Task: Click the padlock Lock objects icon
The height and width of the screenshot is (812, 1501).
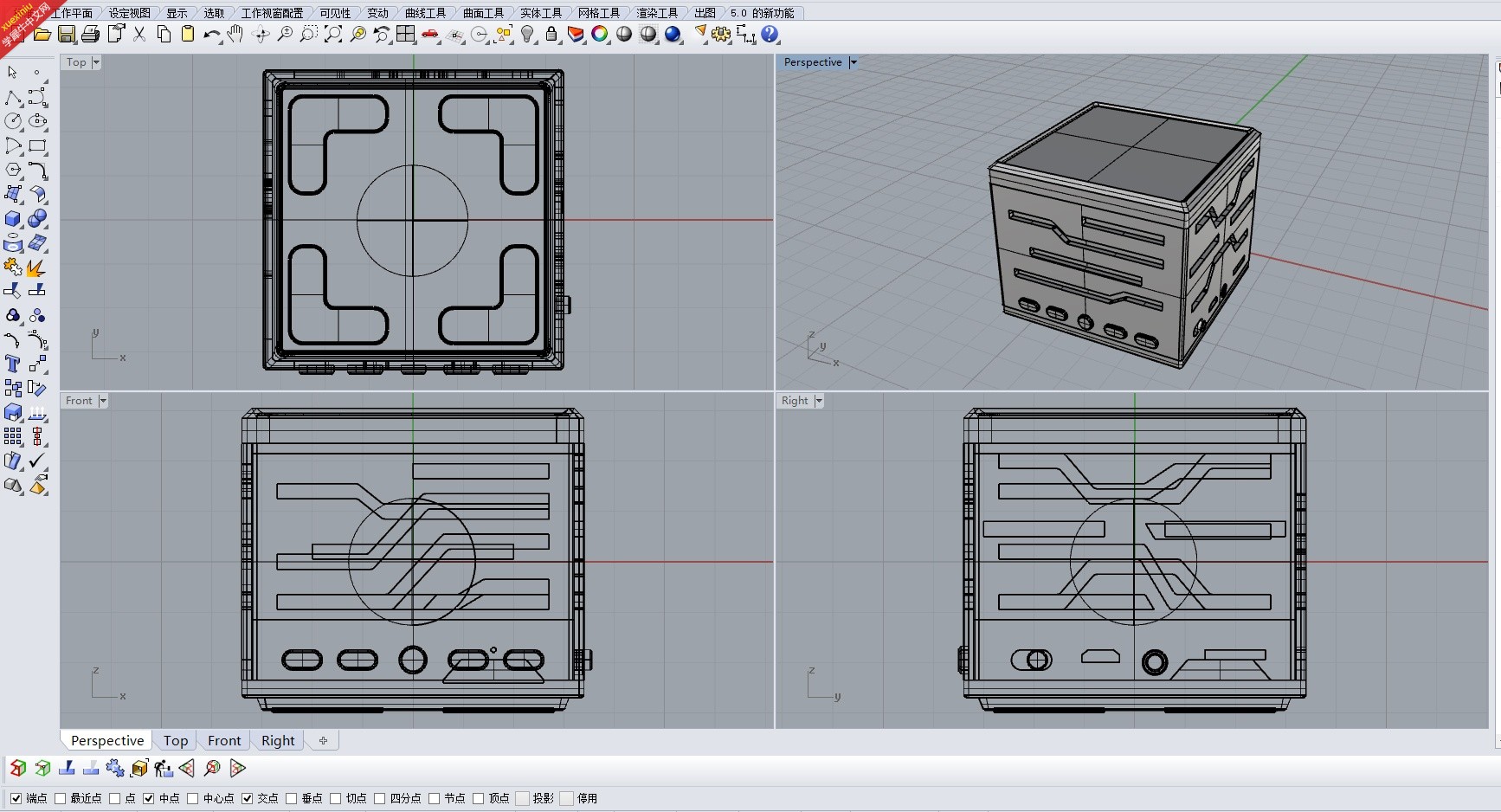Action: (551, 35)
